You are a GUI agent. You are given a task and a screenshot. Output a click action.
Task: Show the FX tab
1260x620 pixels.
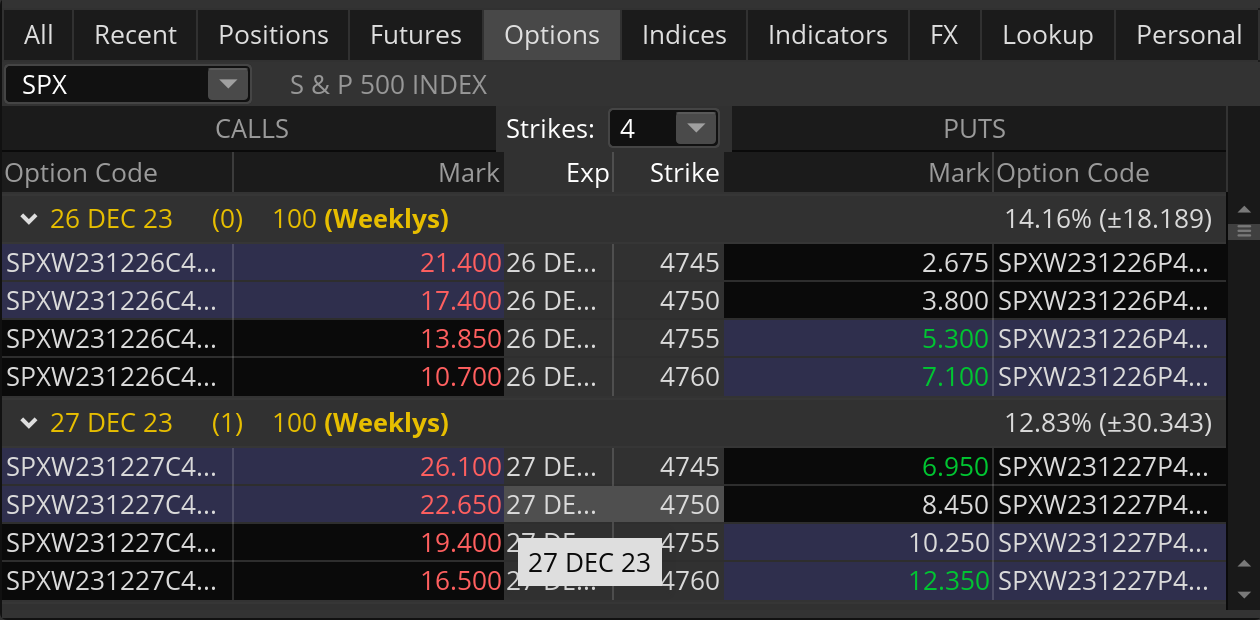pyautogui.click(x=944, y=35)
